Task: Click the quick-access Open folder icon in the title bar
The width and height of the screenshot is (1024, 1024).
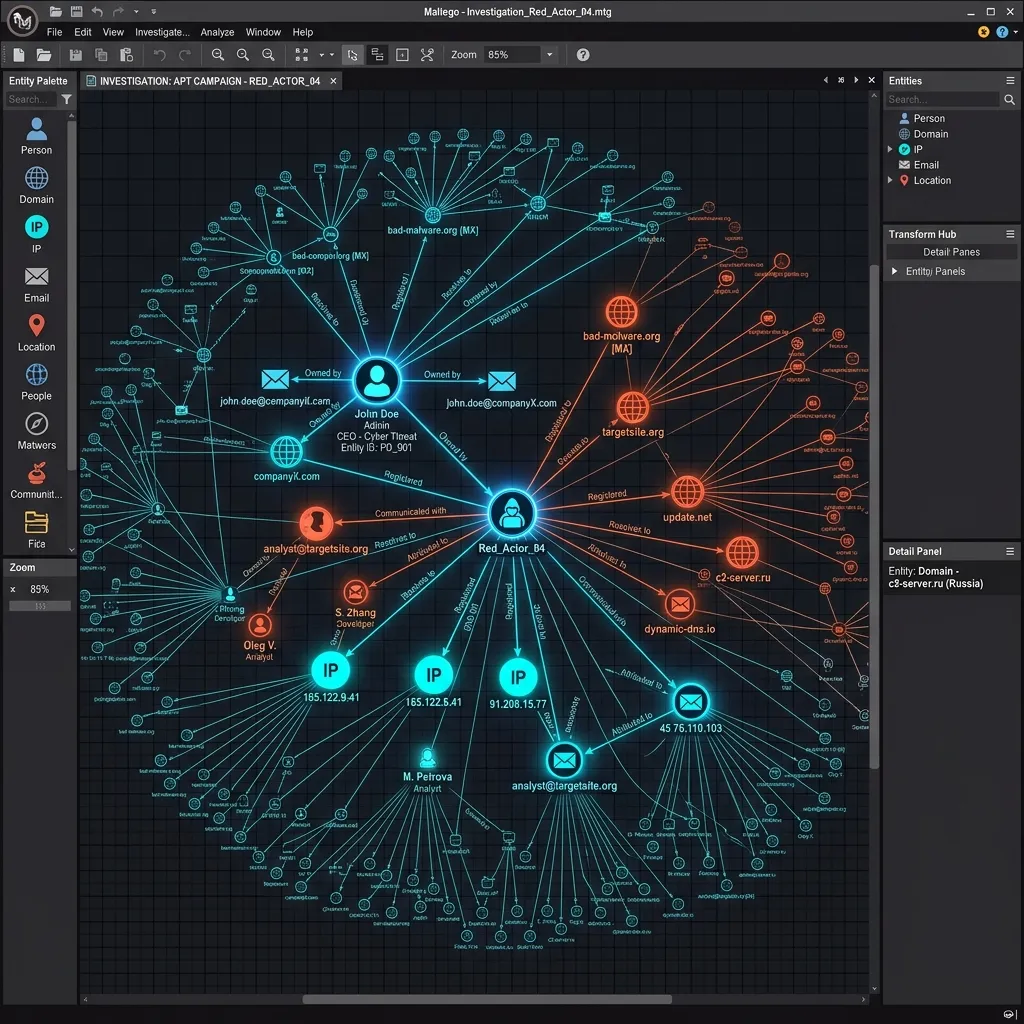Action: 56,11
